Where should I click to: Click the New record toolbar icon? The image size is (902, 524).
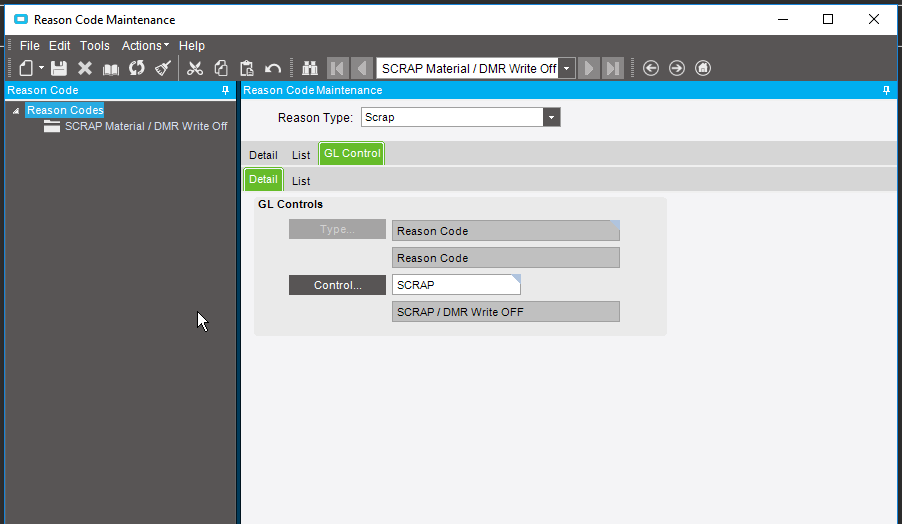tap(26, 68)
